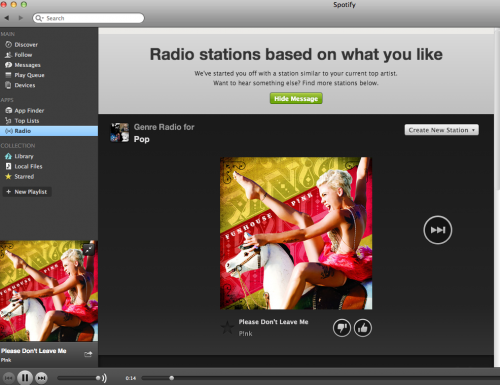Thumbs down the current song
This screenshot has width=500, height=385.
coord(342,328)
